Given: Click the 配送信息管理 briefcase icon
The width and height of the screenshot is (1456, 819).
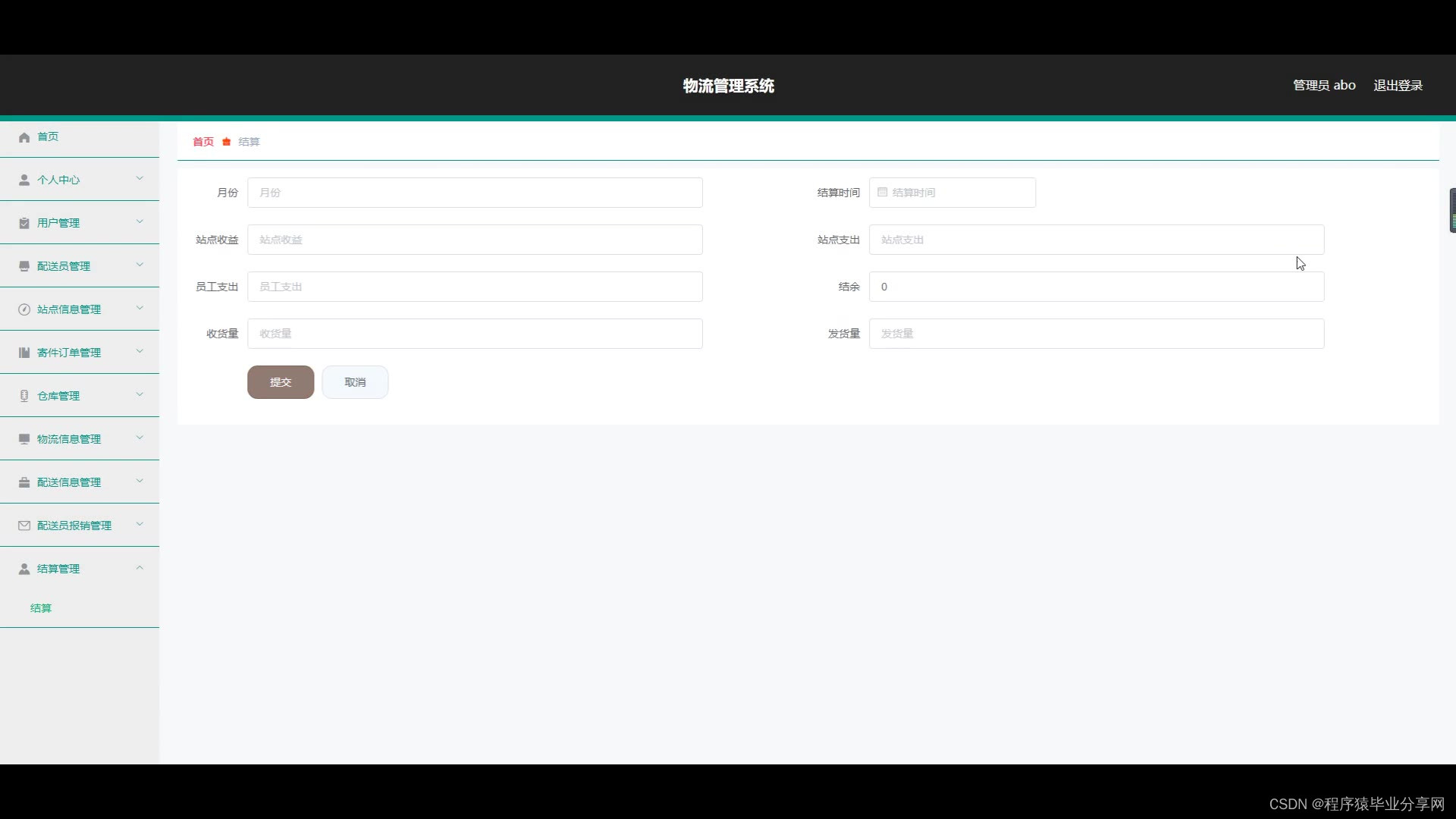Looking at the screenshot, I should pyautogui.click(x=24, y=482).
